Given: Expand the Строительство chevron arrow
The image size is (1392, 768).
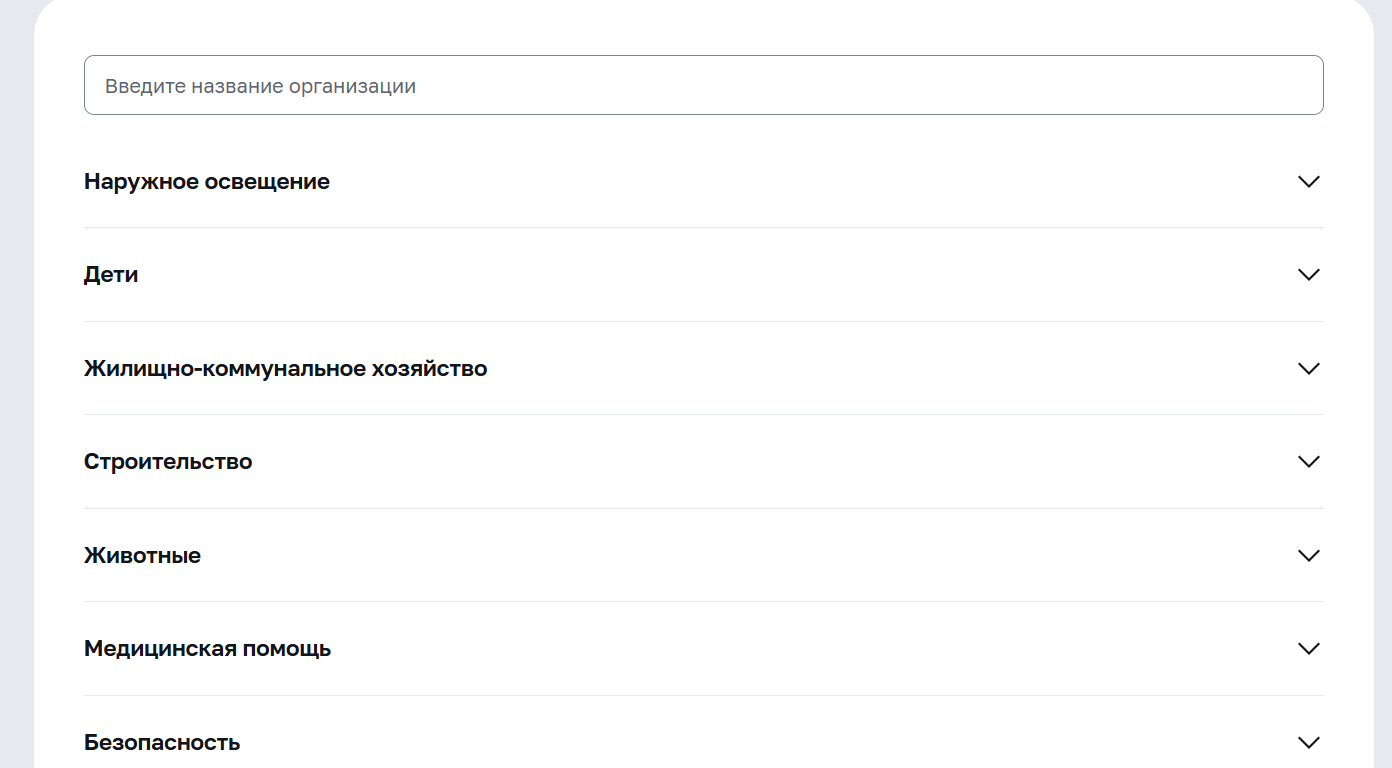Looking at the screenshot, I should point(1308,461).
